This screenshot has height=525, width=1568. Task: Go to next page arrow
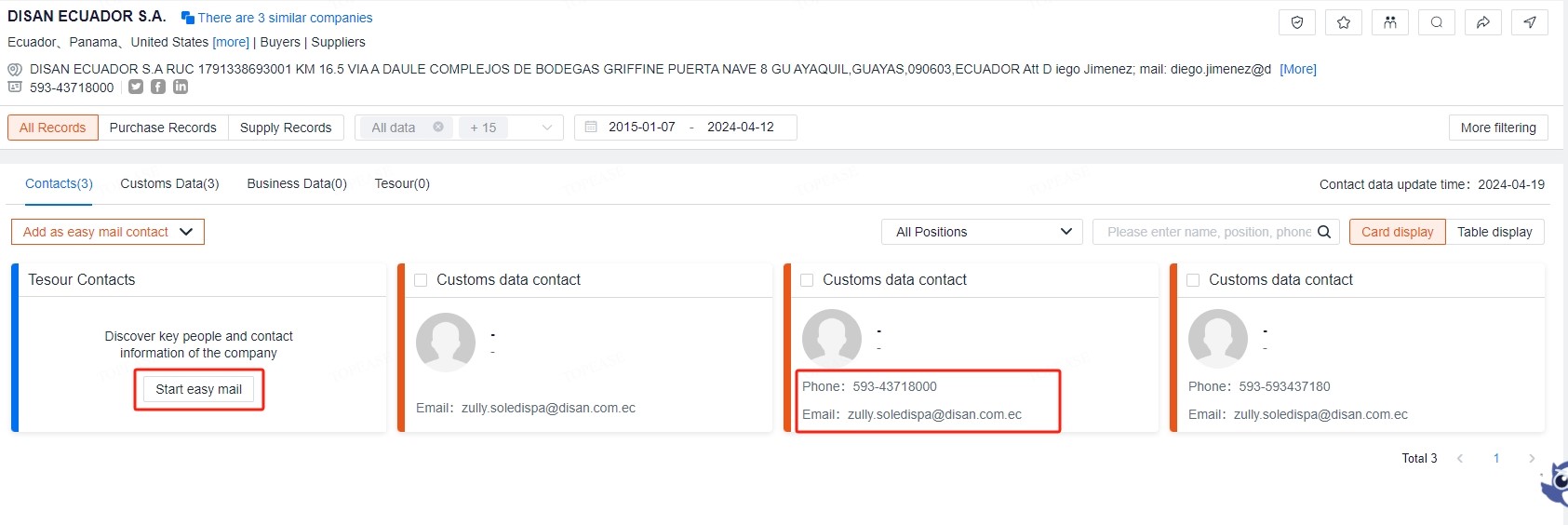1532,458
